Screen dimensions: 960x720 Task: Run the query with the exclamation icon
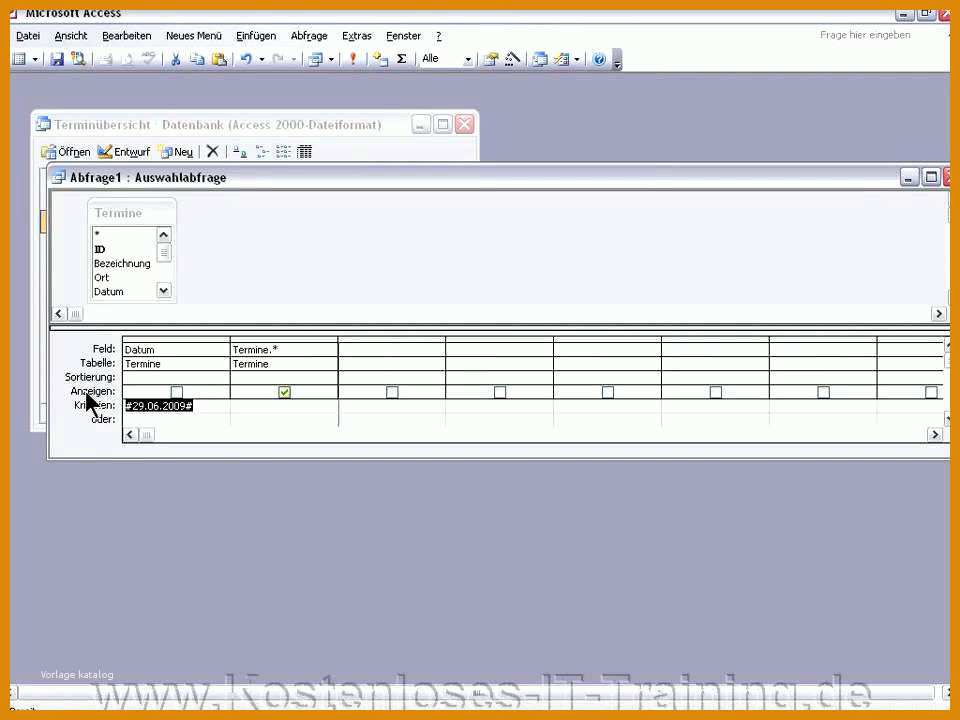pyautogui.click(x=353, y=59)
